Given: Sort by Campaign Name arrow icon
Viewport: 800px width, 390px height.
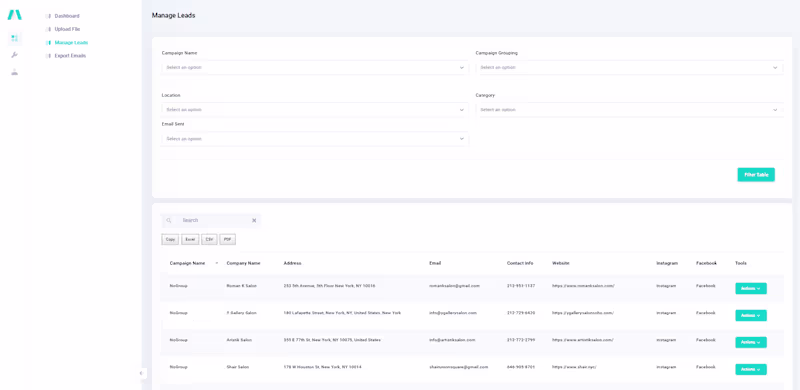Looking at the screenshot, I should pyautogui.click(x=217, y=263).
